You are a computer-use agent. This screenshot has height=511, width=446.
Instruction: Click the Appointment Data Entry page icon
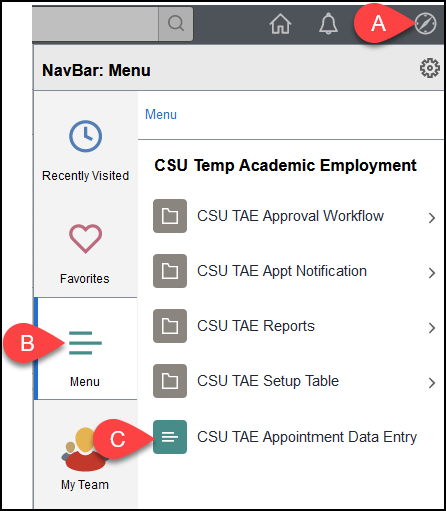point(170,437)
